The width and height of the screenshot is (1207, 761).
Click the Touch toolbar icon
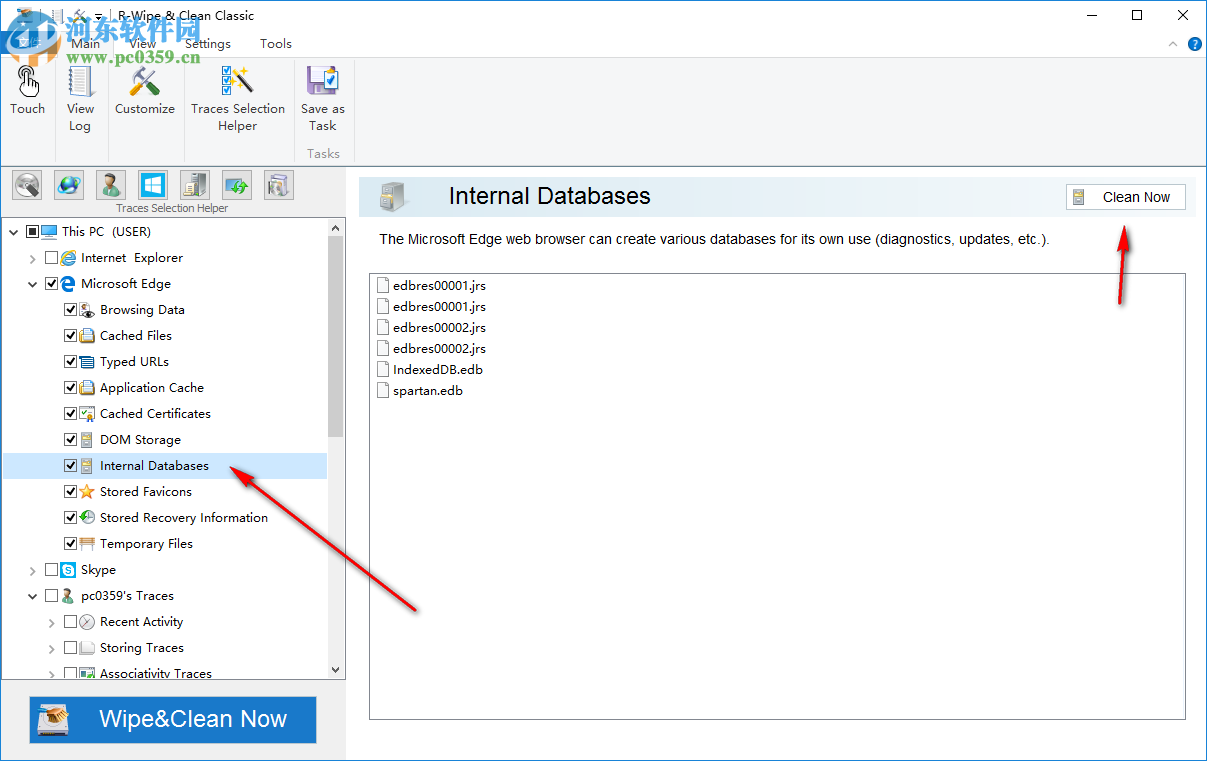27,90
